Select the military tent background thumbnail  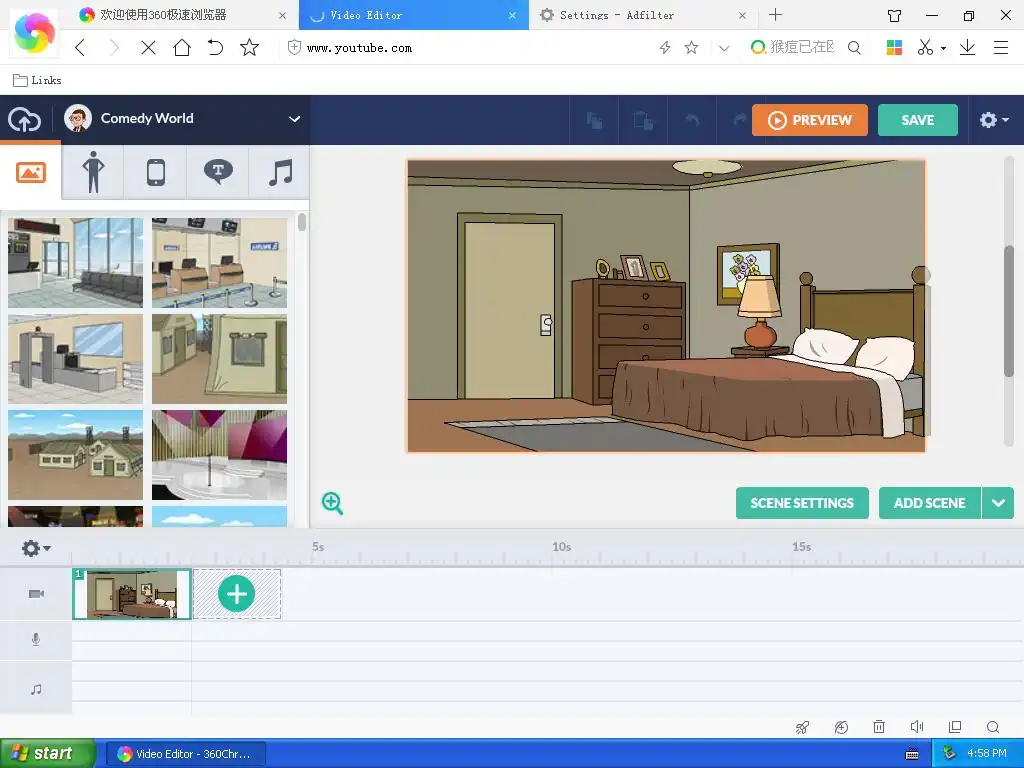(x=219, y=359)
